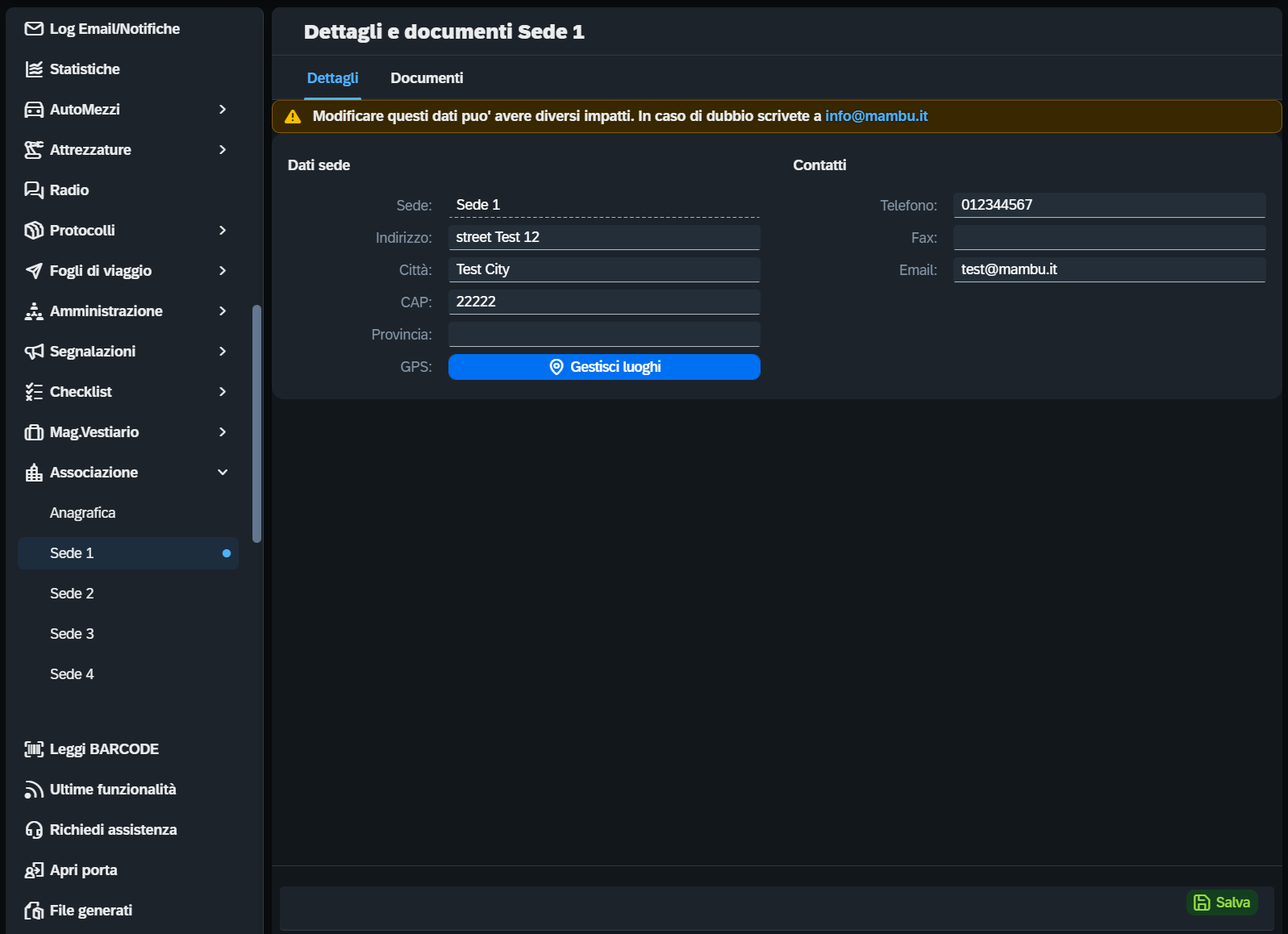Collapse the Associazione section chevron
The height and width of the screenshot is (934, 1288).
(223, 473)
